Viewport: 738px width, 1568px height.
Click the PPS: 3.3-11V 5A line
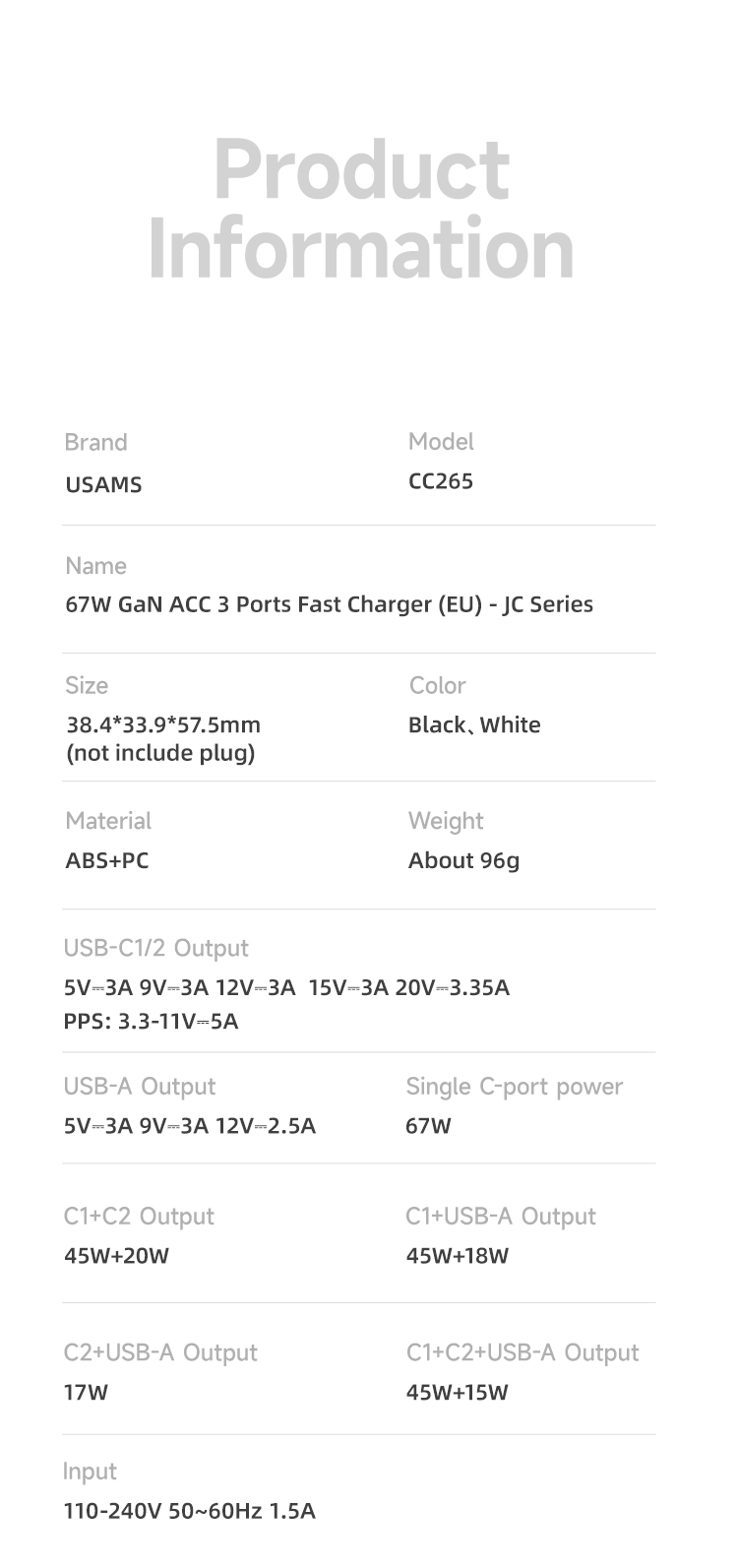151,1021
